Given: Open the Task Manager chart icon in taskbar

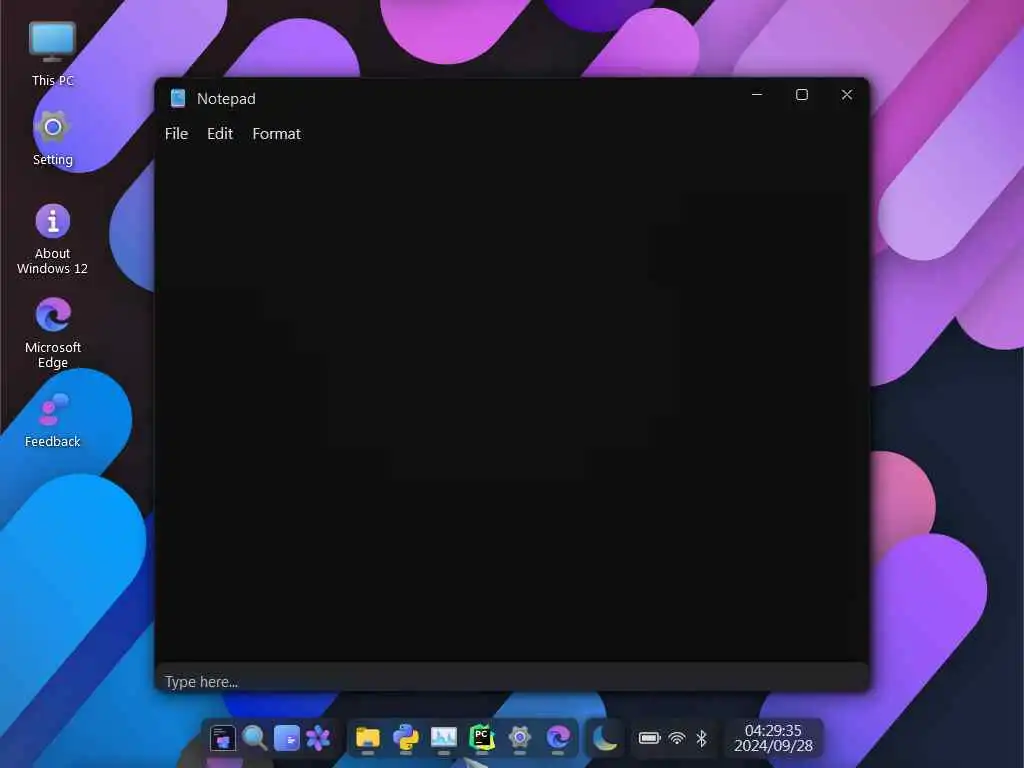Looking at the screenshot, I should 443,738.
